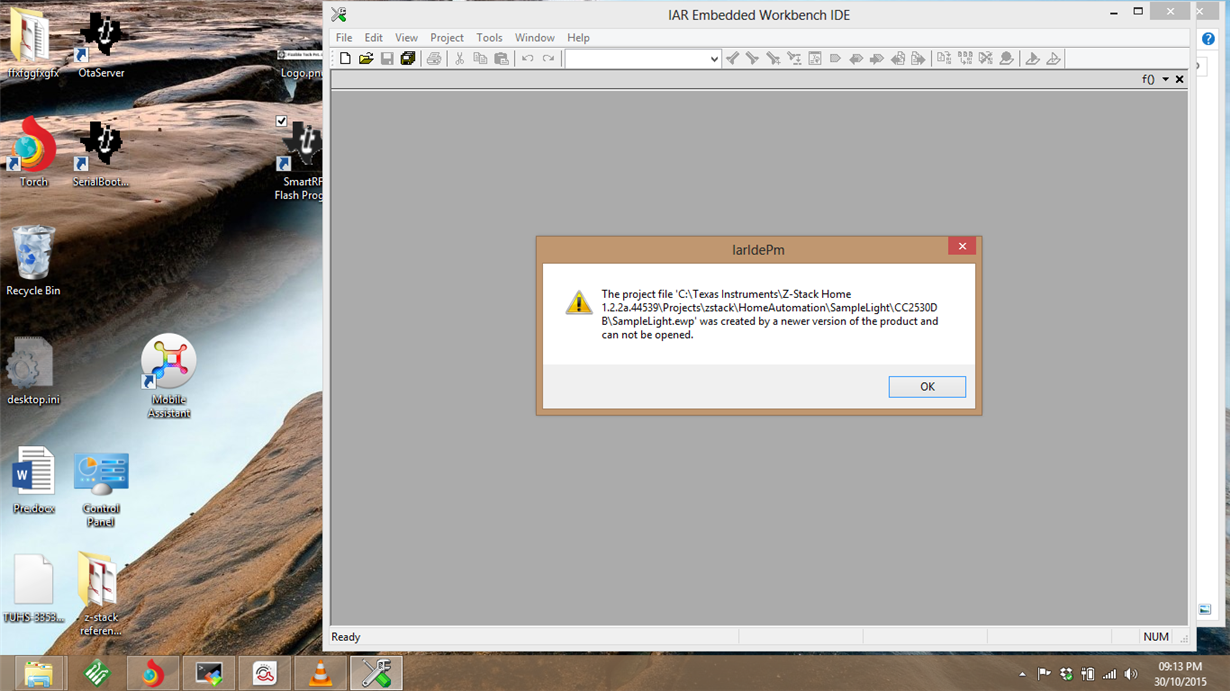Close the editor pane with the X
This screenshot has height=691, width=1230.
point(1180,80)
